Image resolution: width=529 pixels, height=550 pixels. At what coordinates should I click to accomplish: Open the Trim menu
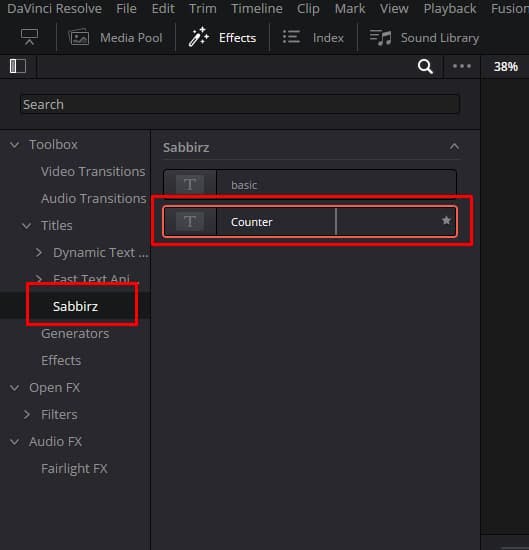coord(202,8)
